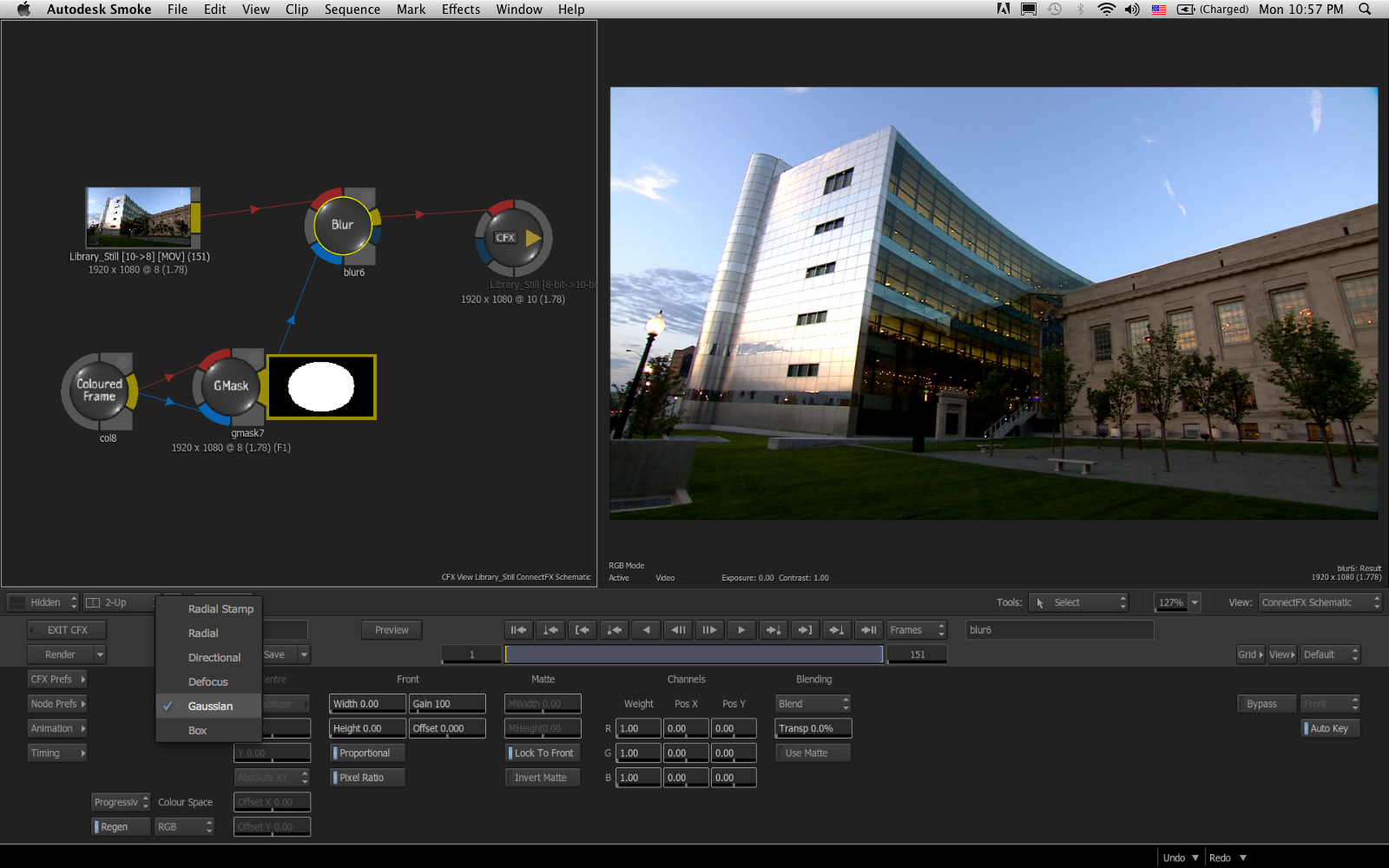Toggle the Proportional button
The width and height of the screenshot is (1389, 868).
(366, 753)
